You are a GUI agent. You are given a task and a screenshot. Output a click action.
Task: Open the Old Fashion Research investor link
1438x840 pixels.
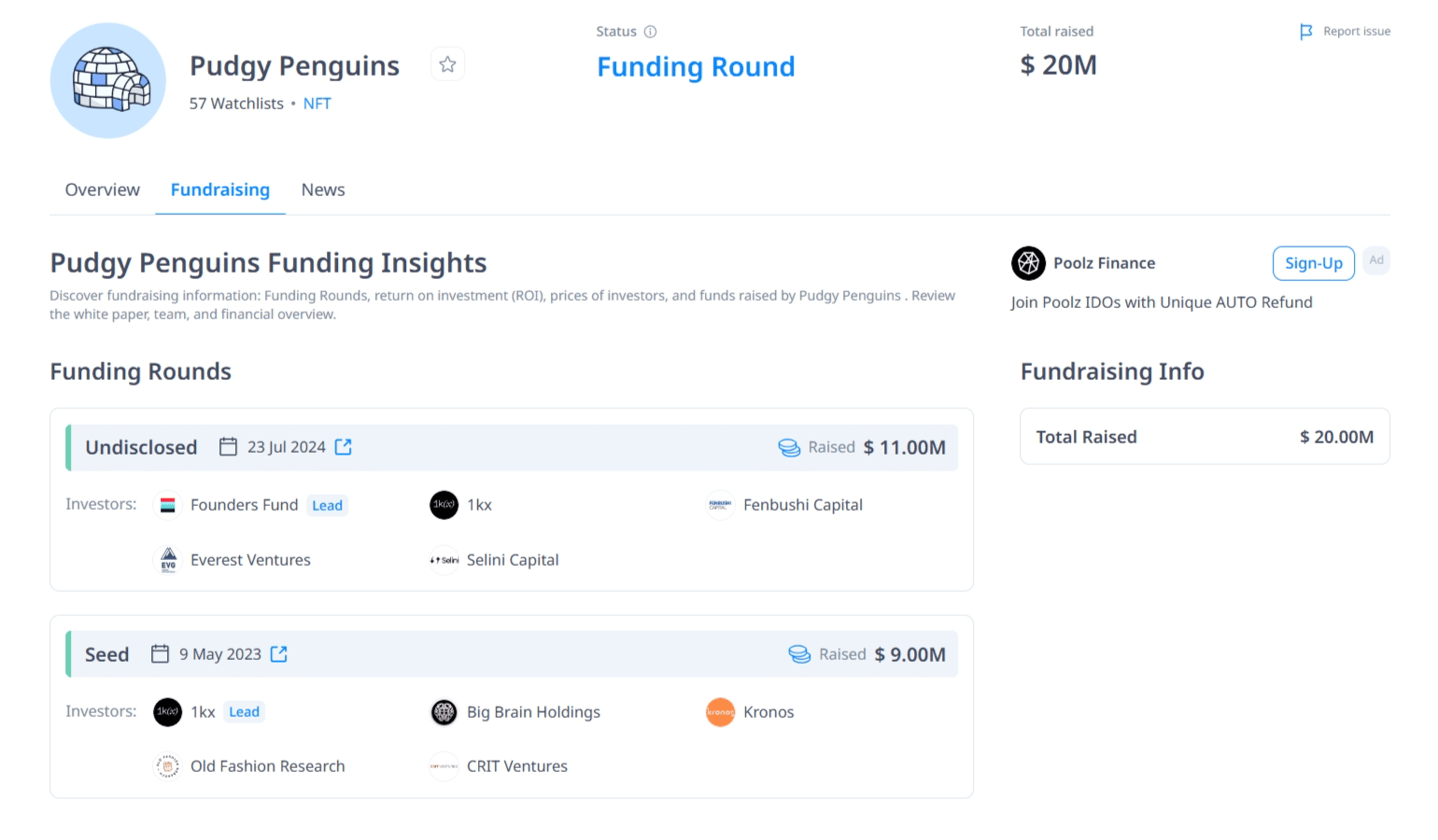(x=267, y=766)
